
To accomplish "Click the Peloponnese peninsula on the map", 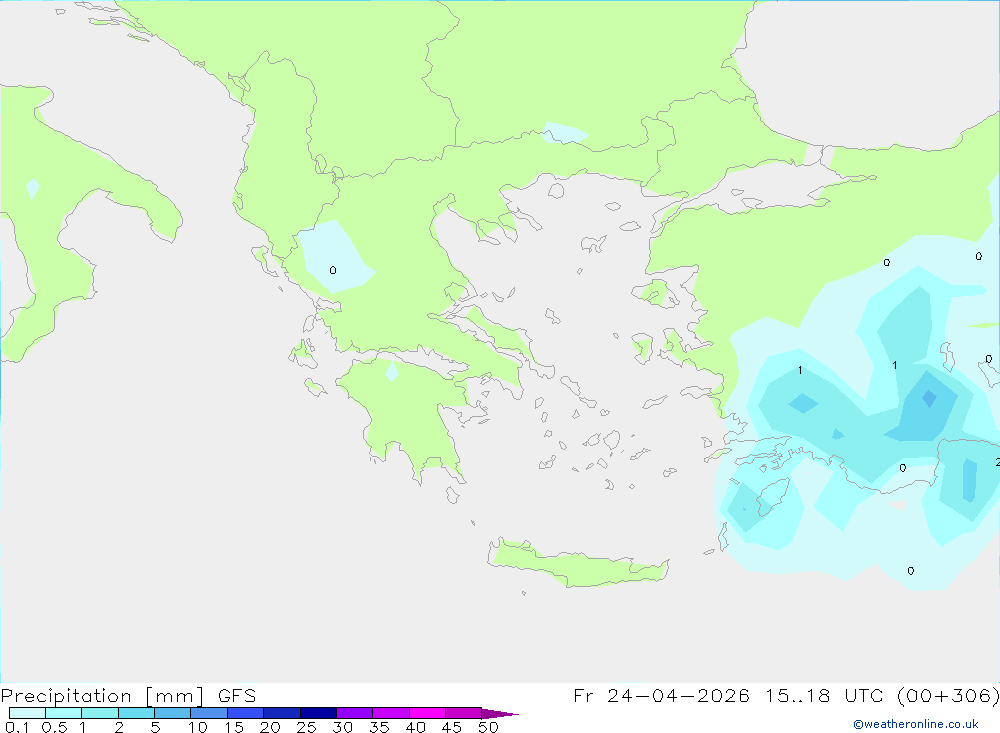I will tap(408, 418).
